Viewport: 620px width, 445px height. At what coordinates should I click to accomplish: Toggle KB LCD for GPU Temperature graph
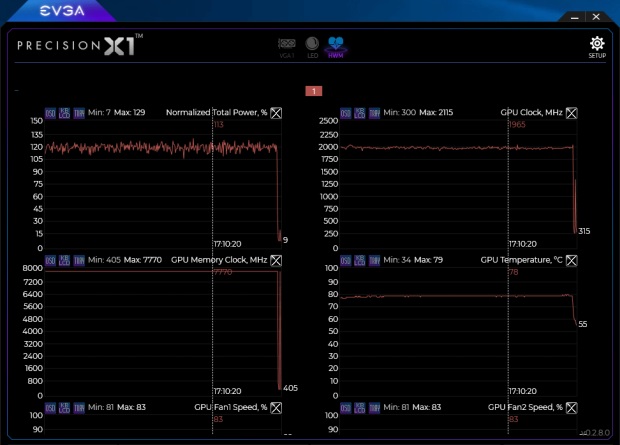(360, 260)
